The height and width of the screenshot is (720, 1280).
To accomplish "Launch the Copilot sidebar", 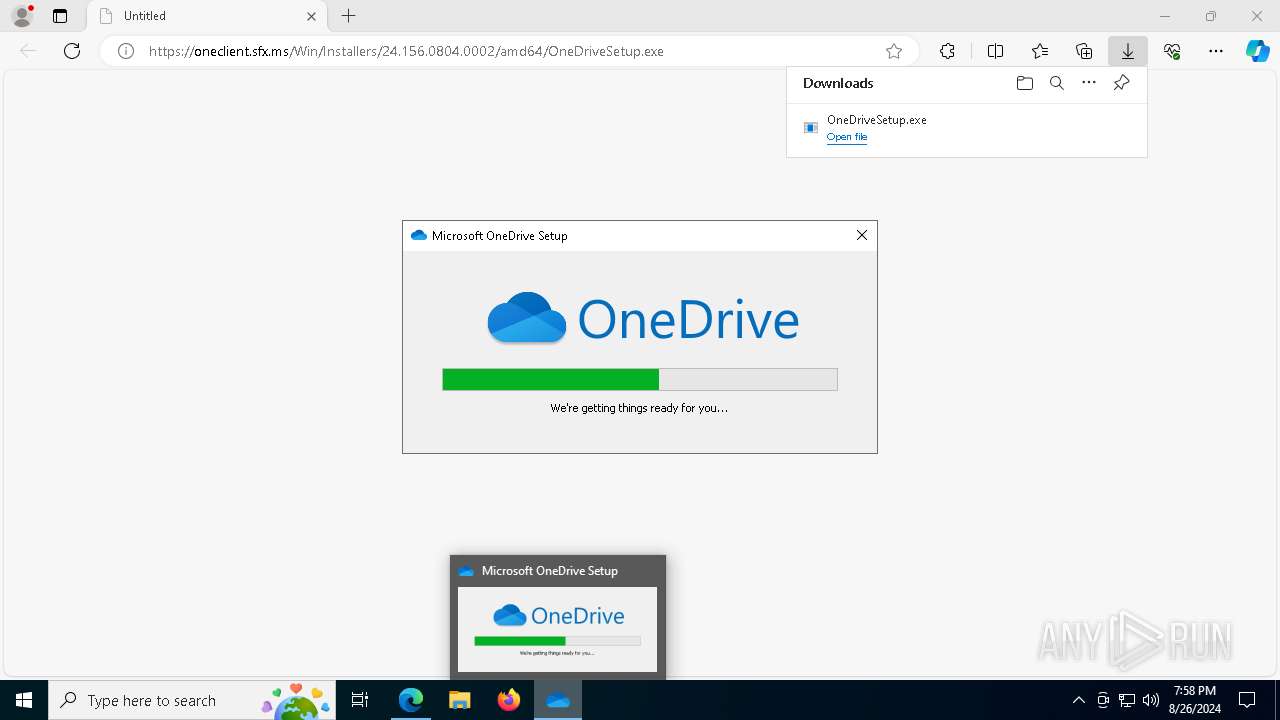I will (1258, 51).
